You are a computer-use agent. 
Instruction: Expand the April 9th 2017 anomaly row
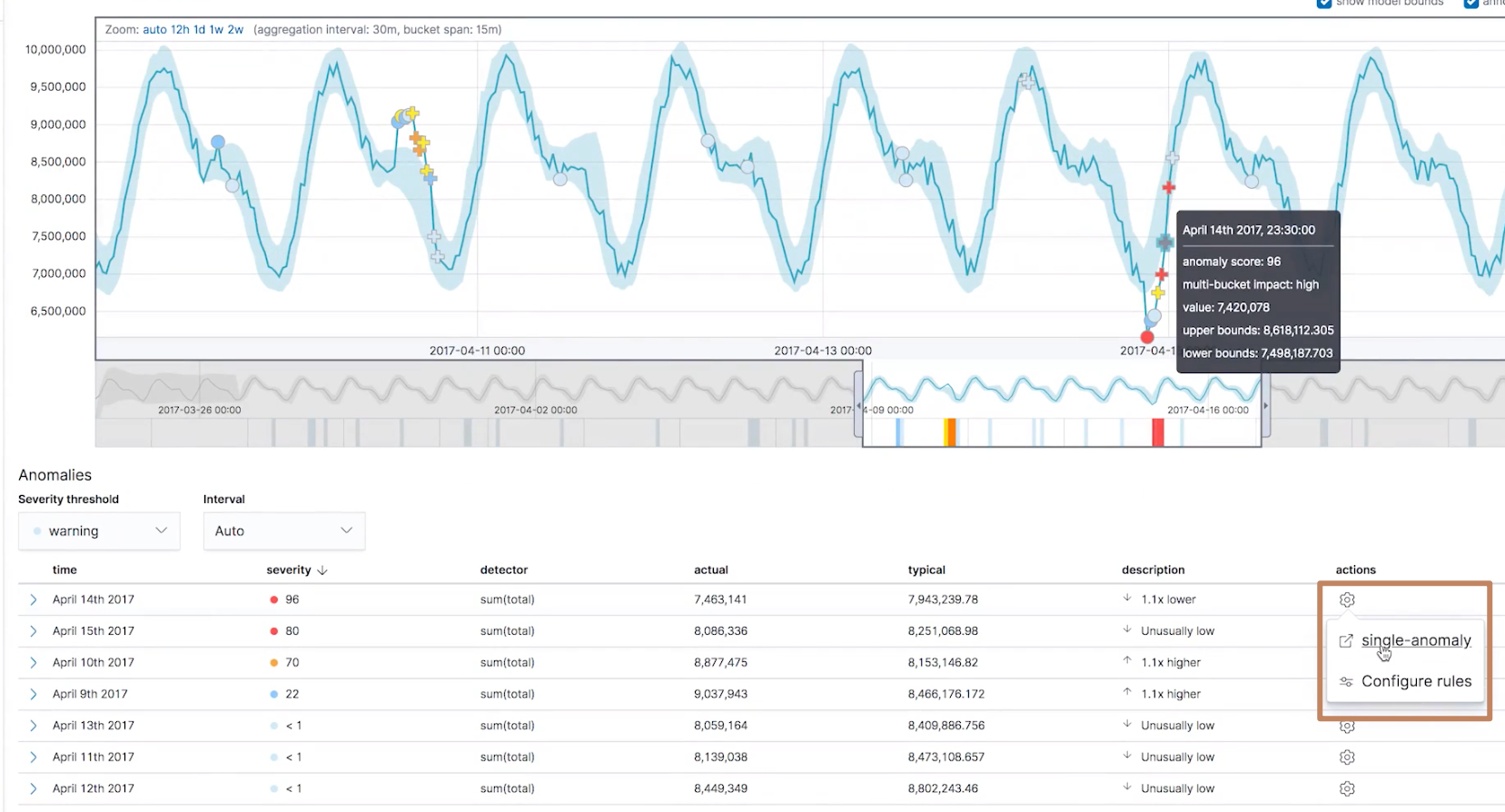[34, 694]
